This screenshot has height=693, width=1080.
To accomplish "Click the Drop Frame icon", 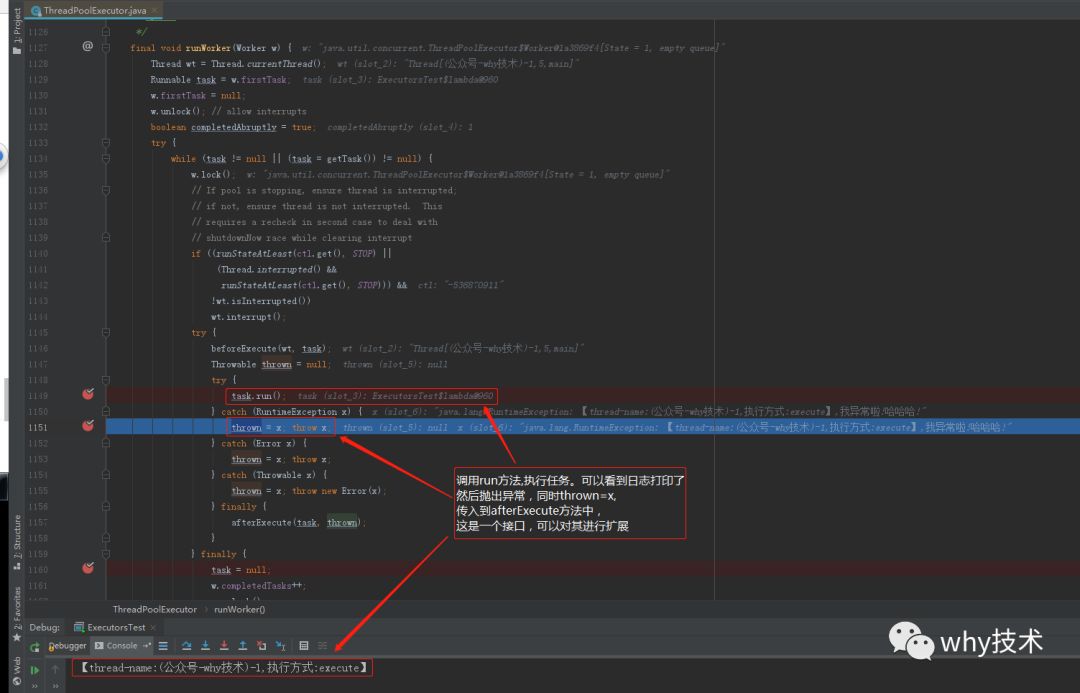I will coord(262,645).
